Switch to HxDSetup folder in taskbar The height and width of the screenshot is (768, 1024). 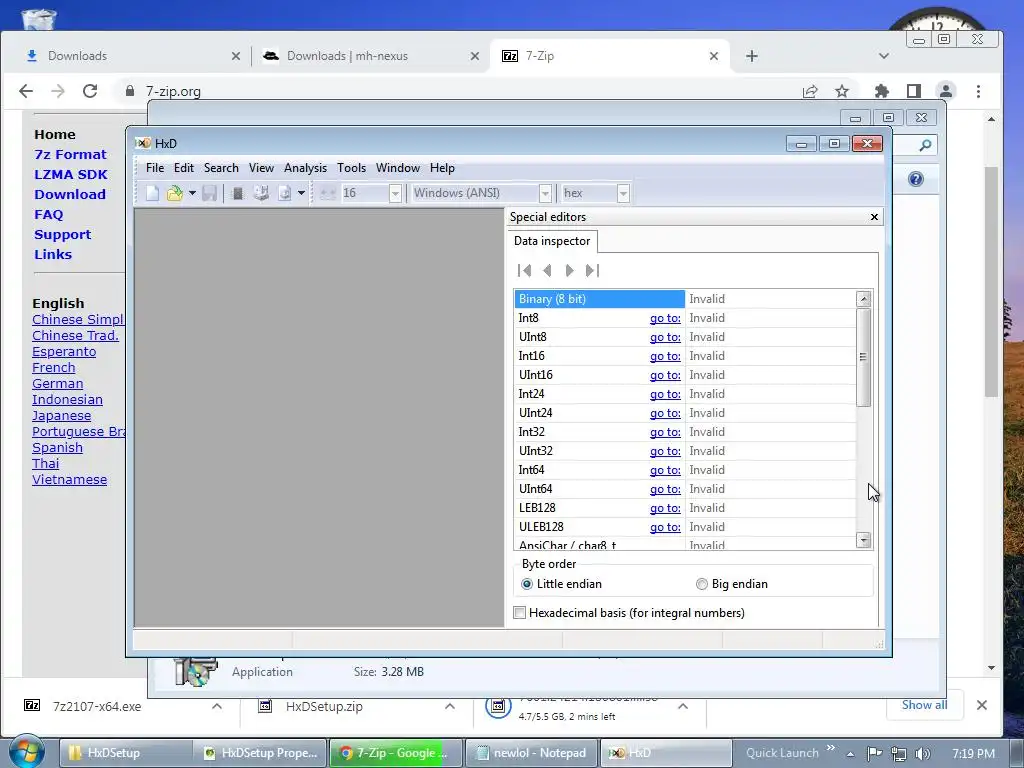[x=126, y=753]
